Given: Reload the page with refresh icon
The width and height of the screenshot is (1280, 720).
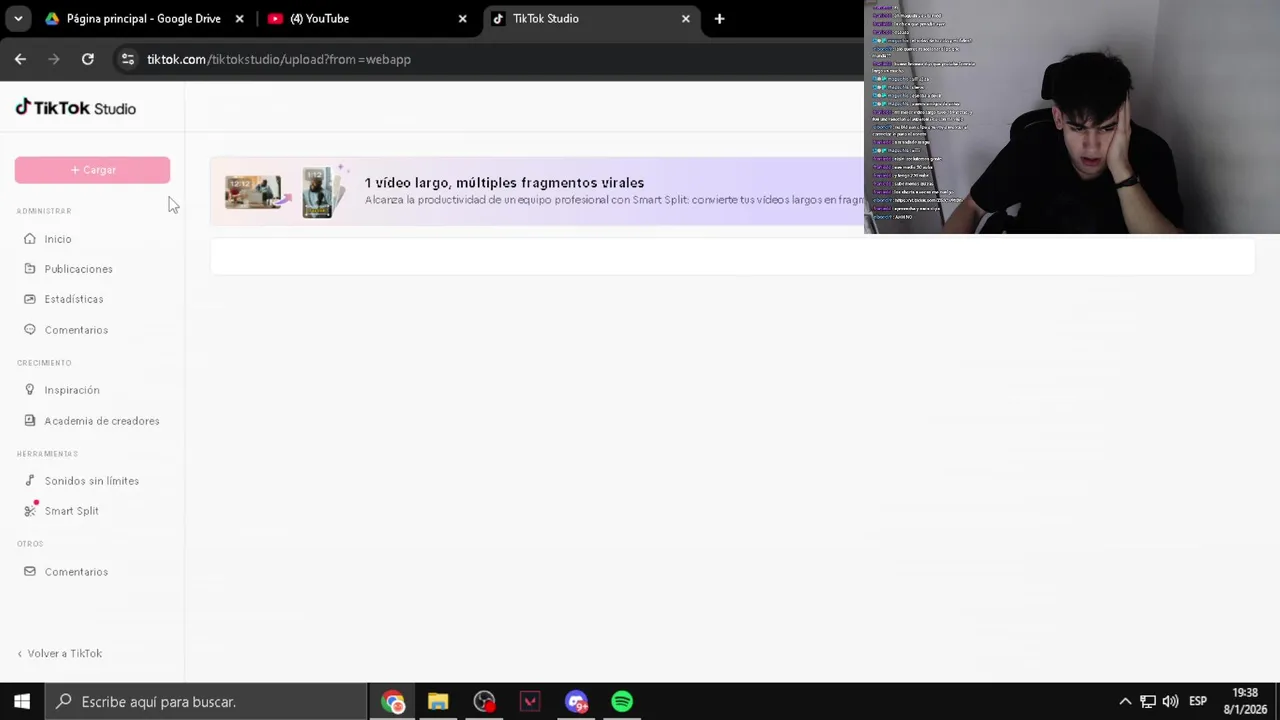Looking at the screenshot, I should tap(88, 59).
